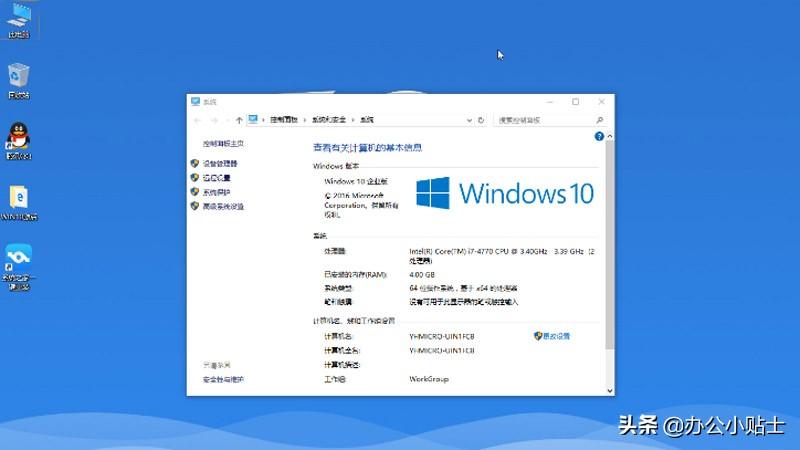Click the computer name value beside 计算机名
This screenshot has height=450, width=800.
442,336
